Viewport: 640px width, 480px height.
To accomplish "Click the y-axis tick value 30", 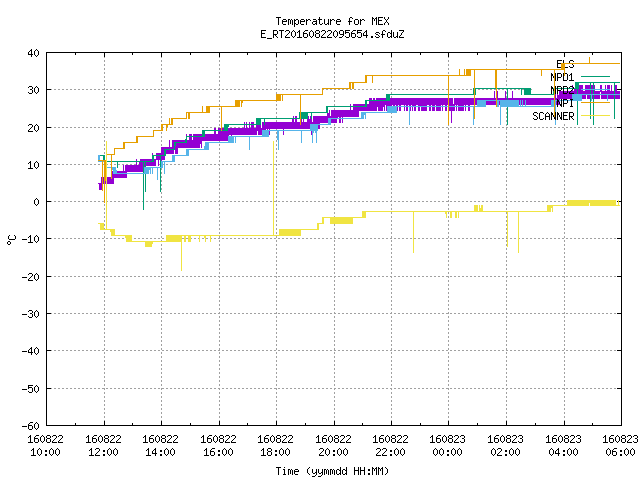I will [x=33, y=90].
